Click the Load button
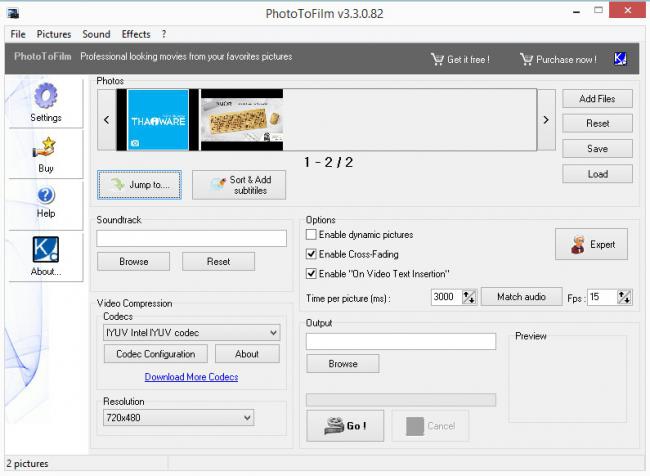650x476 pixels. [x=597, y=174]
